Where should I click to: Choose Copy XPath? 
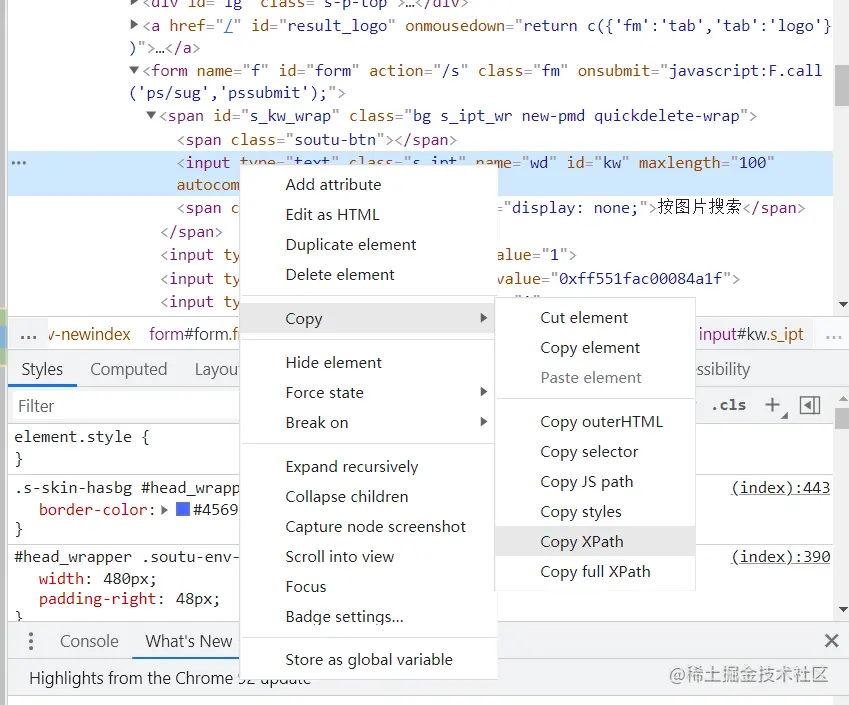tap(595, 541)
